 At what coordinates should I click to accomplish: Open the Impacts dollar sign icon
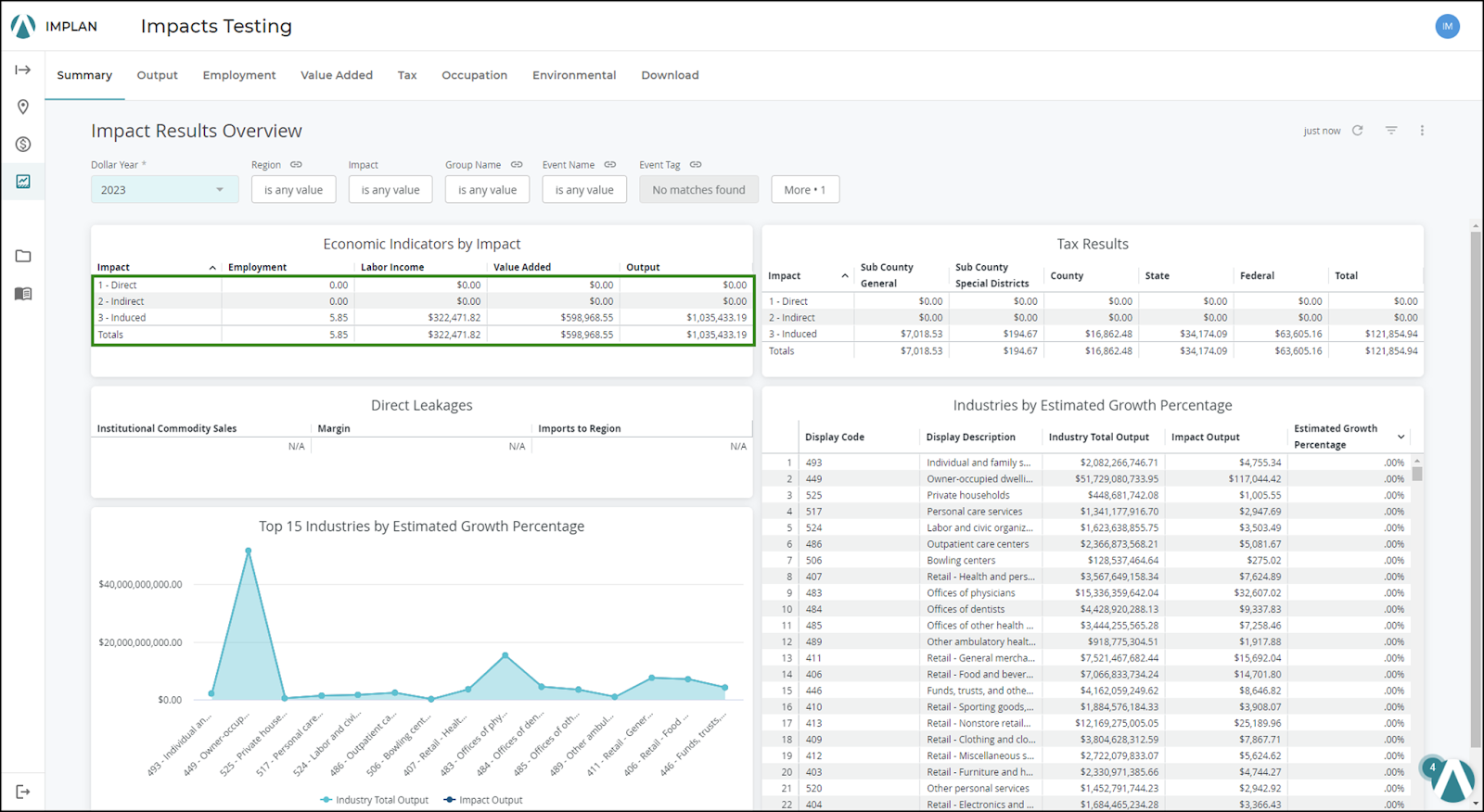point(23,145)
